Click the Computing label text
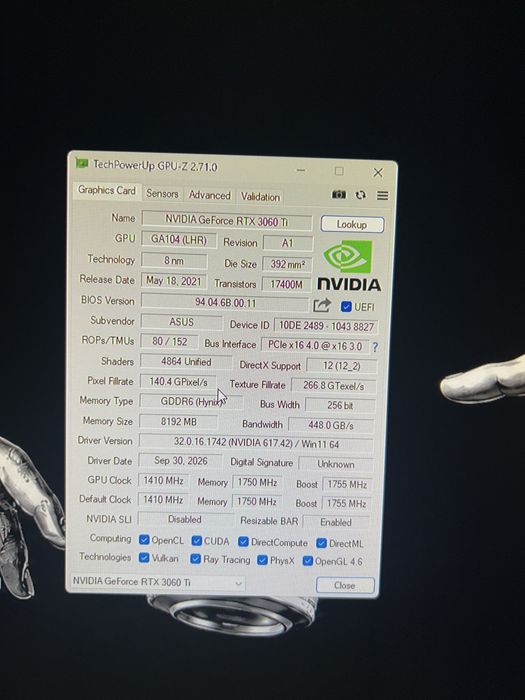This screenshot has height=700, width=525. click(110, 538)
